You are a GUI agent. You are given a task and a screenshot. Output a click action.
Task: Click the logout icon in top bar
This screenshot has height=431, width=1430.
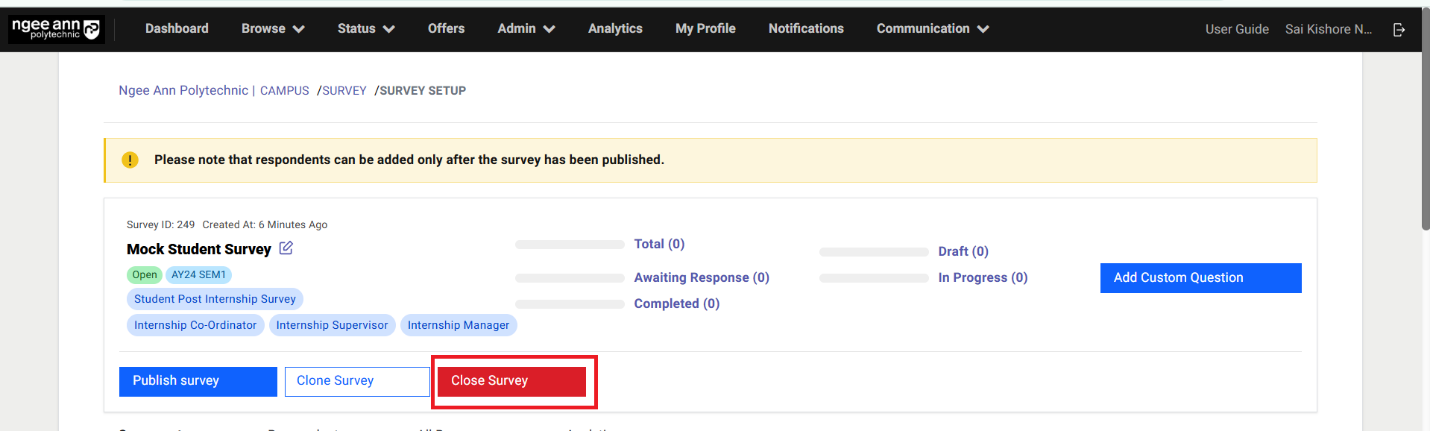[x=1399, y=29]
